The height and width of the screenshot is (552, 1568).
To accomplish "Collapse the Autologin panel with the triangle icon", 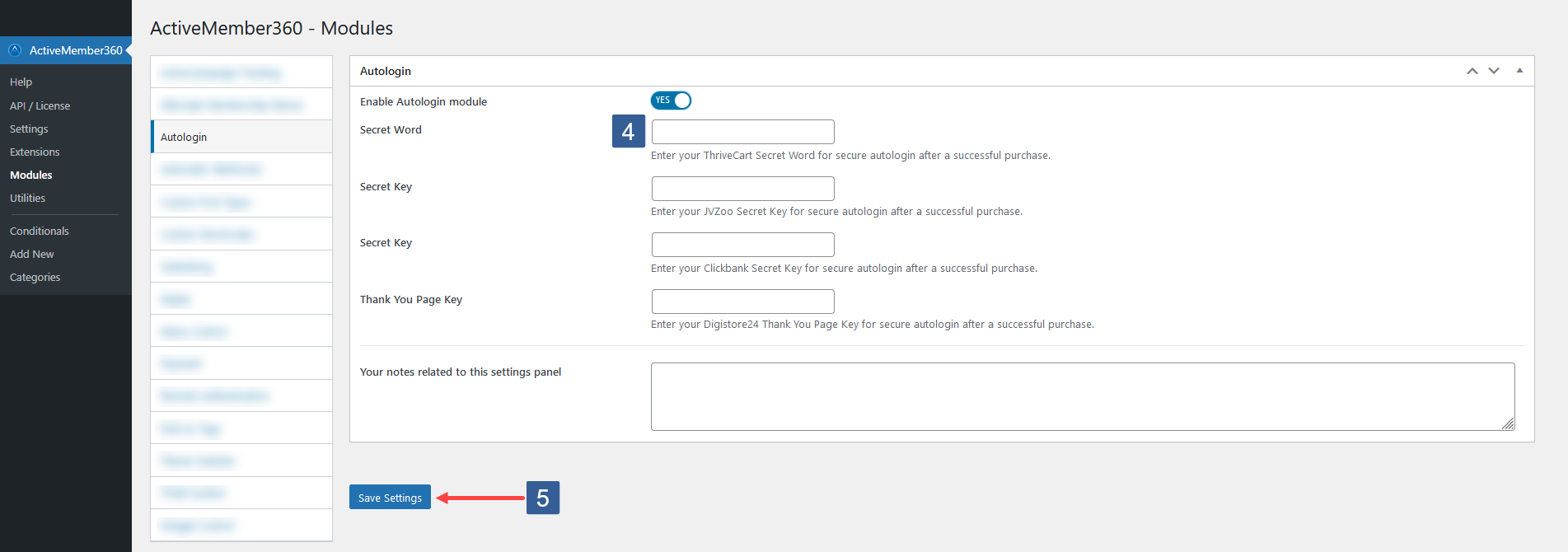I will point(1519,71).
